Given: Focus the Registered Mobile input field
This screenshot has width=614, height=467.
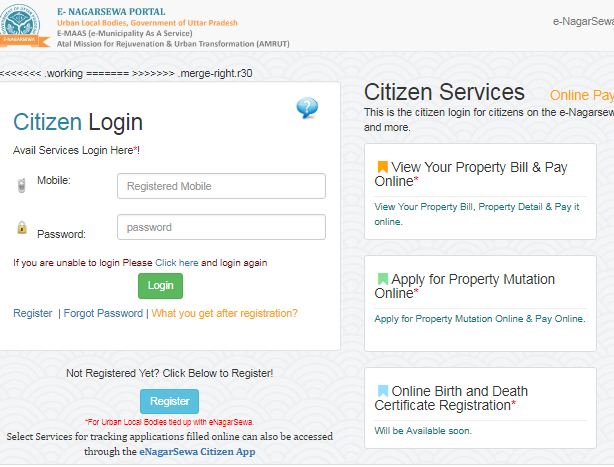Looking at the screenshot, I should point(221,186).
